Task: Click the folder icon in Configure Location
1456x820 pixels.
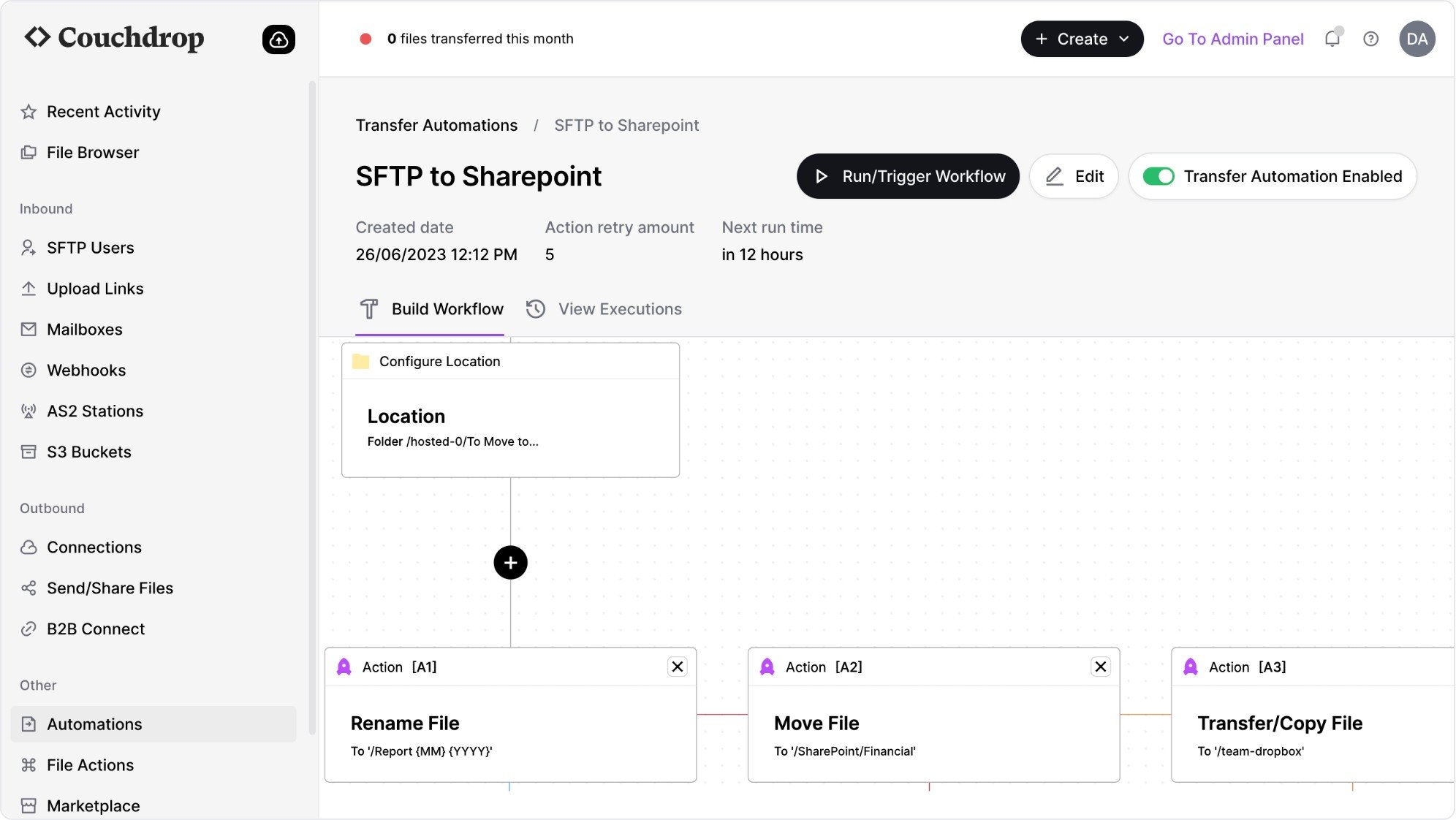Action: (x=360, y=361)
